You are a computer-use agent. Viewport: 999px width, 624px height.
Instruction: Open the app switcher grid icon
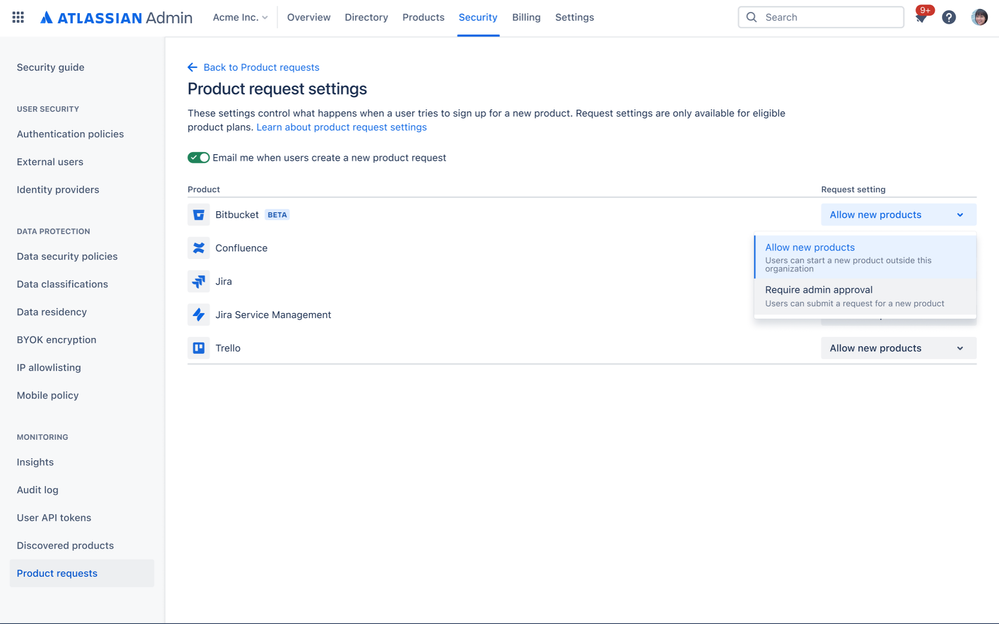(x=18, y=17)
